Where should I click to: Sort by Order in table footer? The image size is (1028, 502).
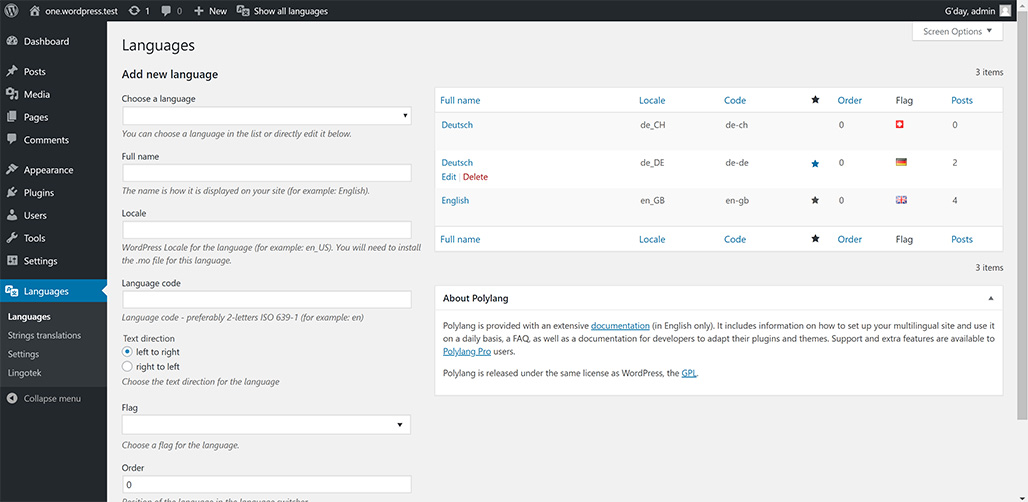coord(850,239)
